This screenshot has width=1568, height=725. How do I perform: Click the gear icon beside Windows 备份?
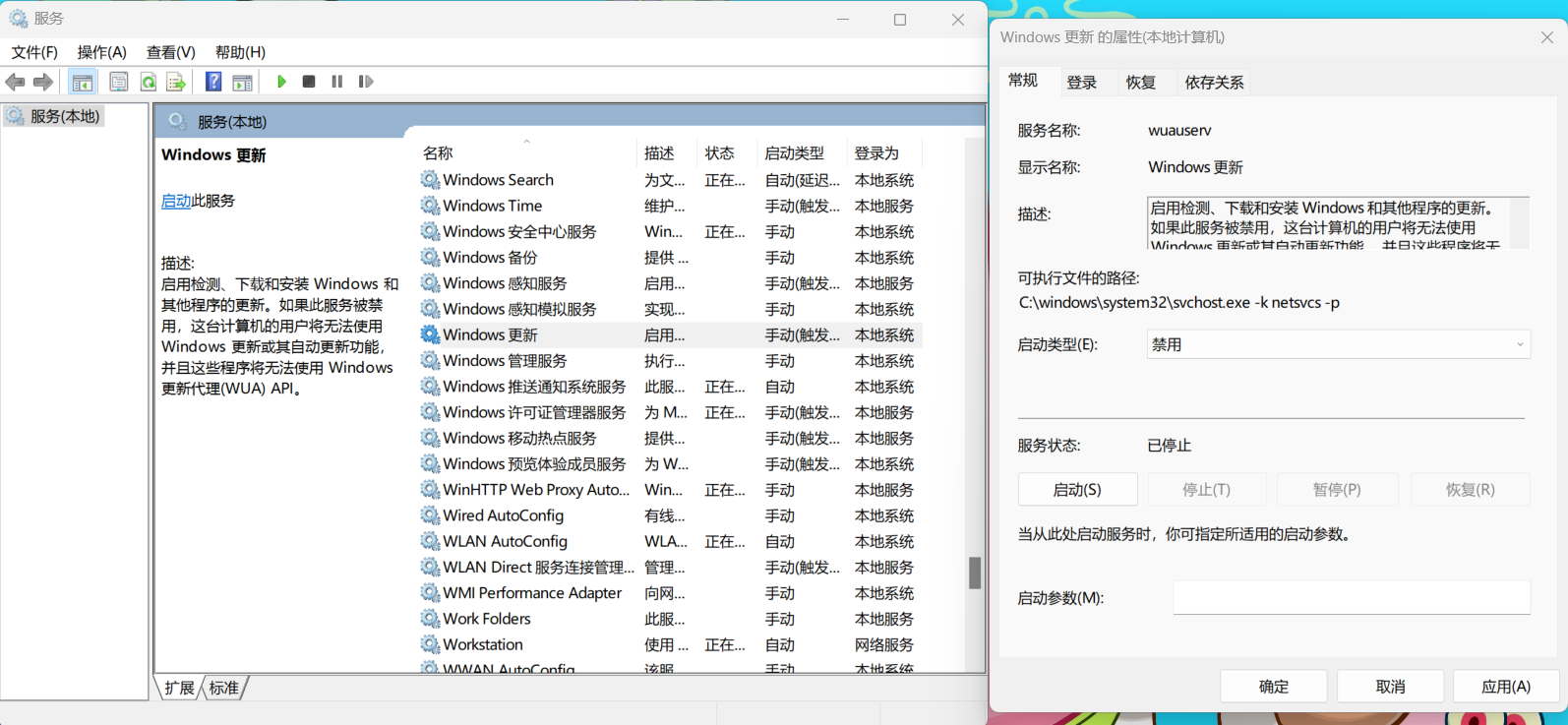[430, 257]
